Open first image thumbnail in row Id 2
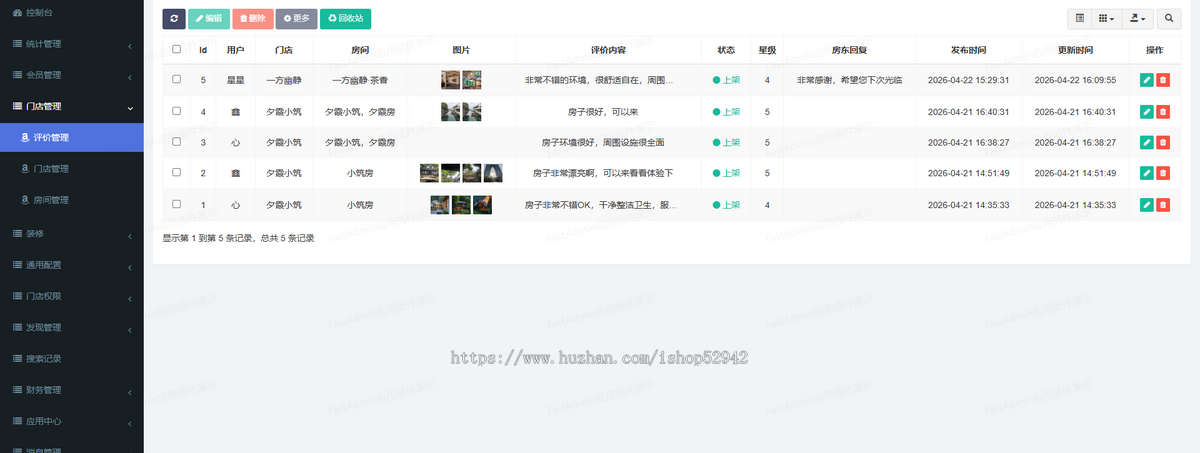Image resolution: width=1200 pixels, height=453 pixels. (429, 174)
